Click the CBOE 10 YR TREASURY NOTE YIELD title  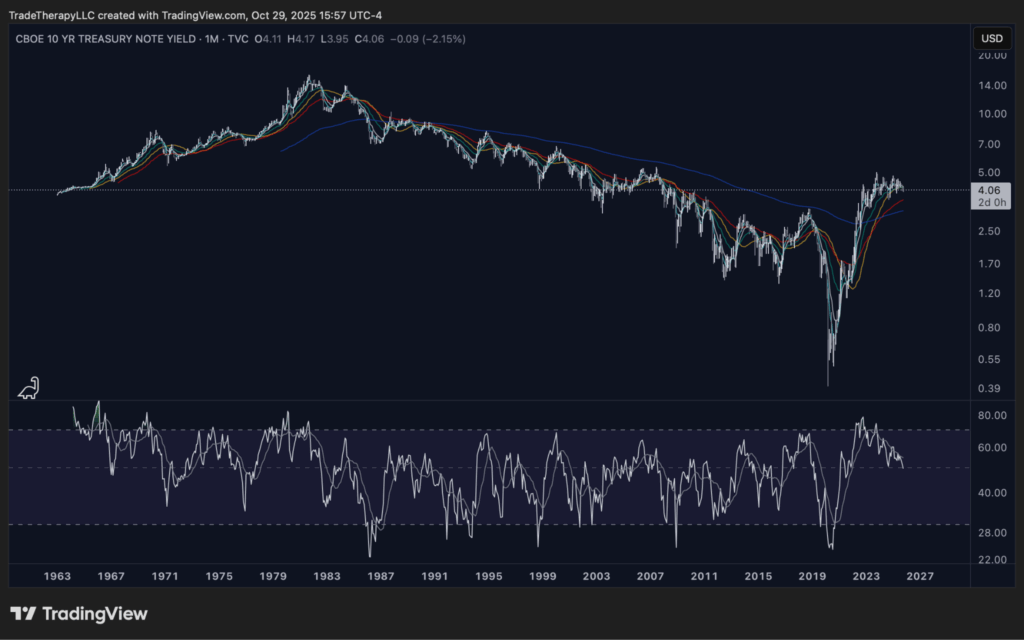(104, 39)
